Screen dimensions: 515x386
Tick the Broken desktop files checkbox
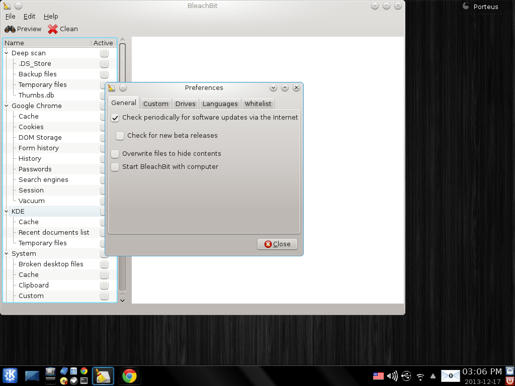[104, 264]
